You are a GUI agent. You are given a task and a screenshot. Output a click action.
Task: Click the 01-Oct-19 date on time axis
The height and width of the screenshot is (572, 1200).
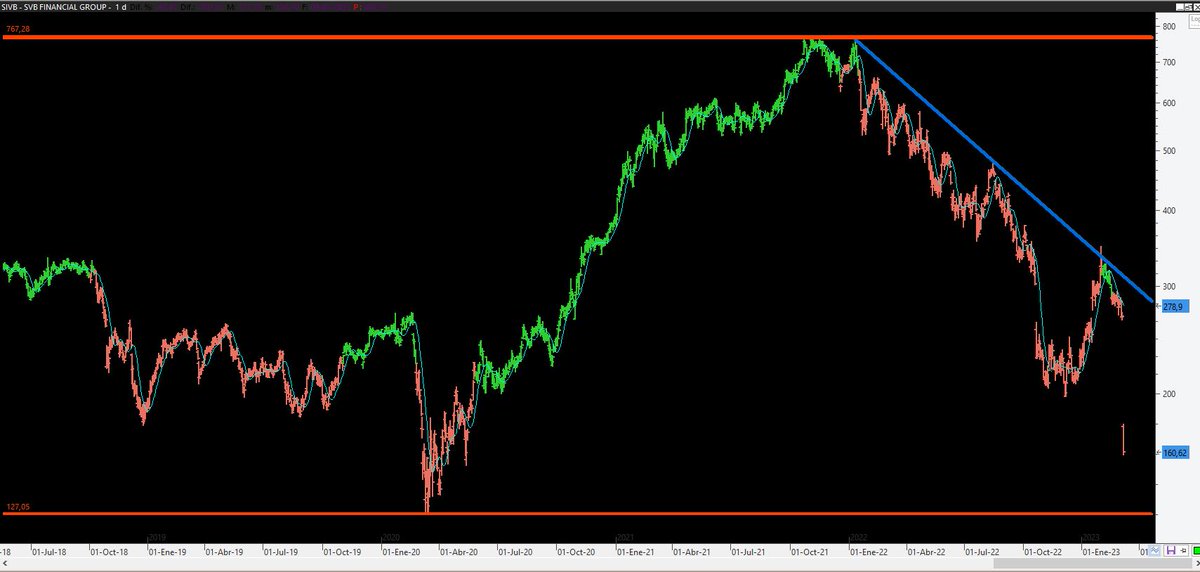(341, 550)
